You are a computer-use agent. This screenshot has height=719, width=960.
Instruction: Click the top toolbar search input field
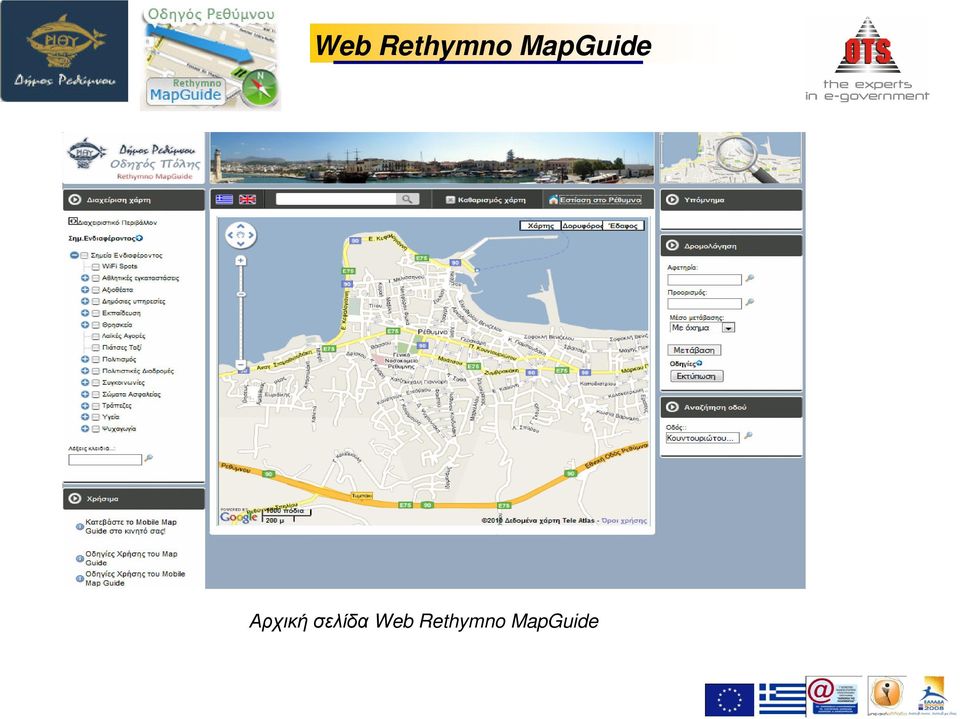[x=336, y=199]
